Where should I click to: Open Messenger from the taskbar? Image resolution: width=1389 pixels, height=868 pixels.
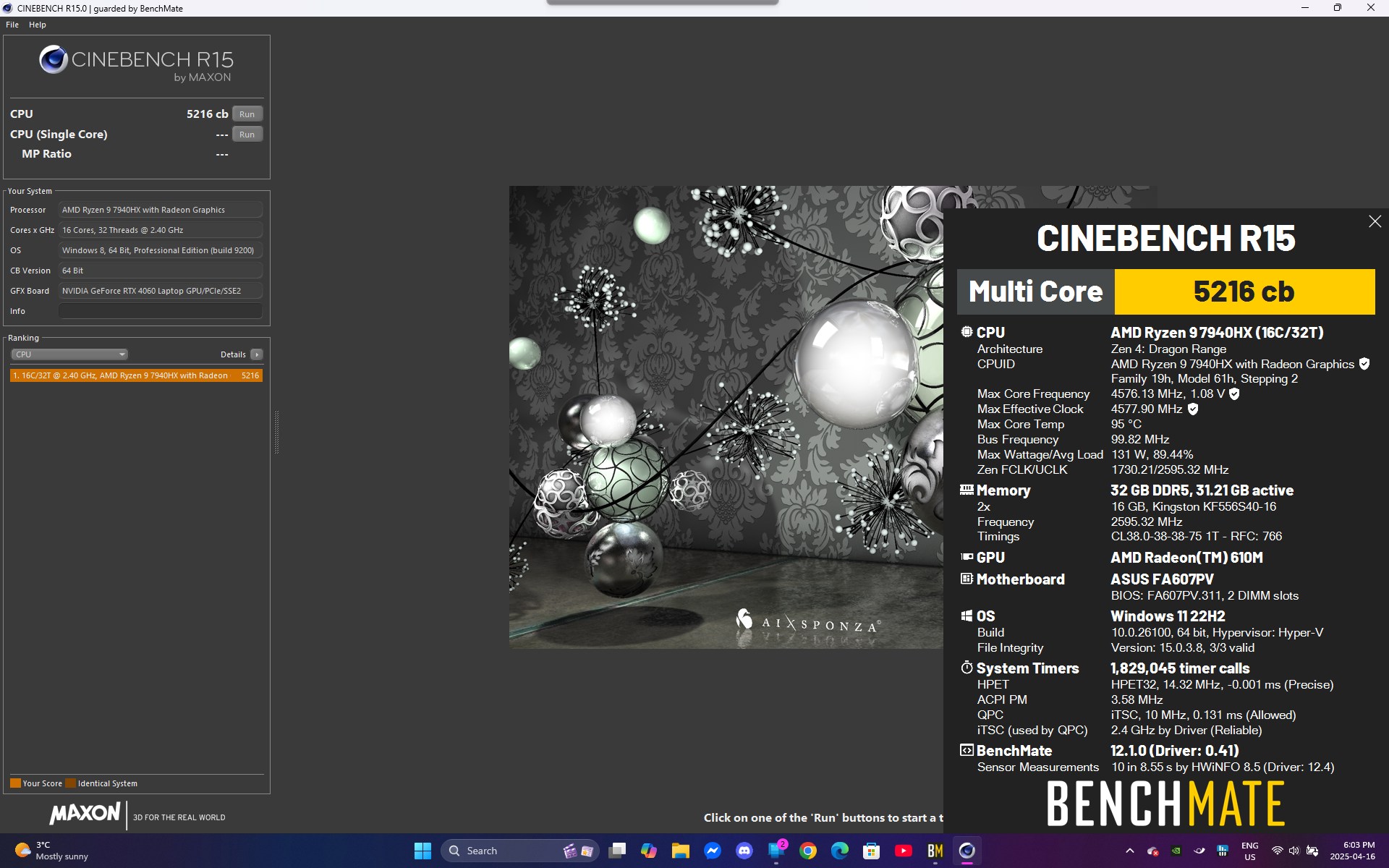[713, 851]
